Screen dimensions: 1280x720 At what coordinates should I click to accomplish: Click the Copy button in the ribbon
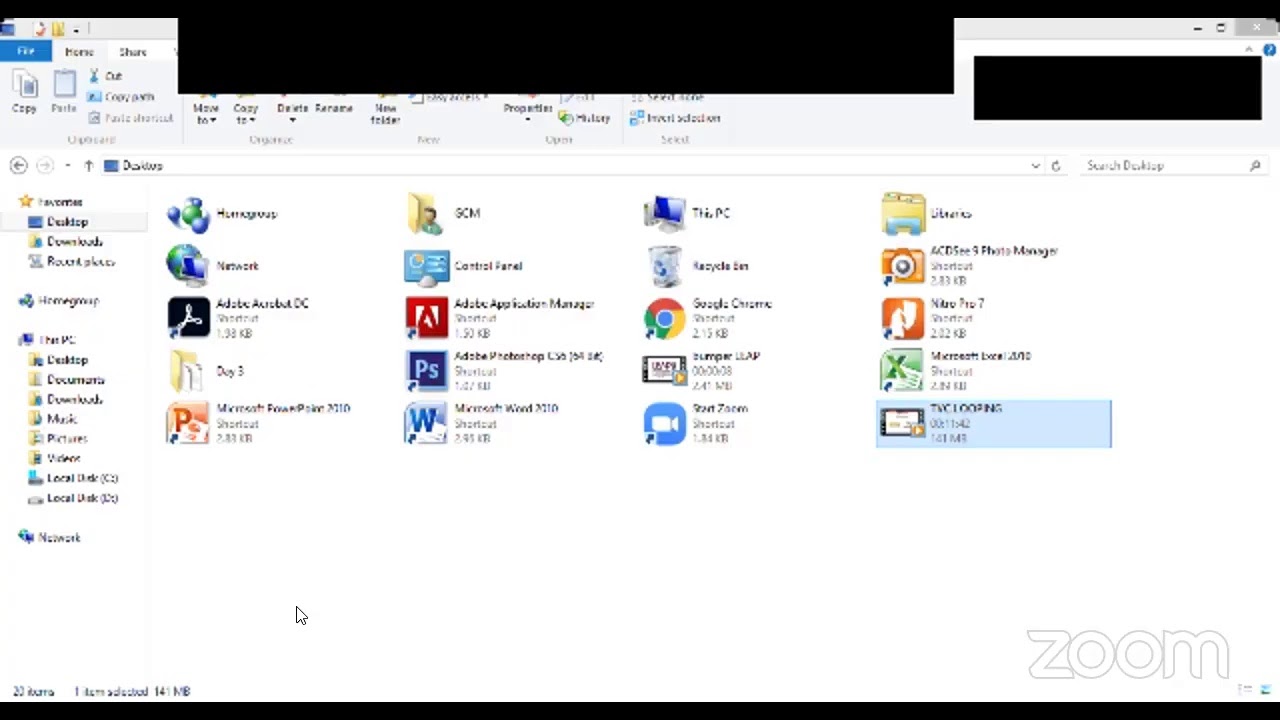24,94
